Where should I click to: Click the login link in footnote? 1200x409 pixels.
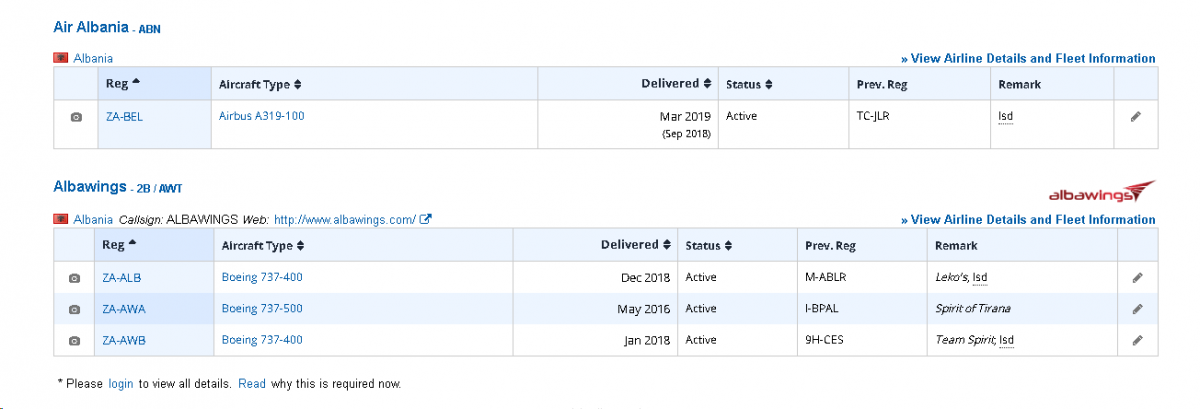pos(121,384)
